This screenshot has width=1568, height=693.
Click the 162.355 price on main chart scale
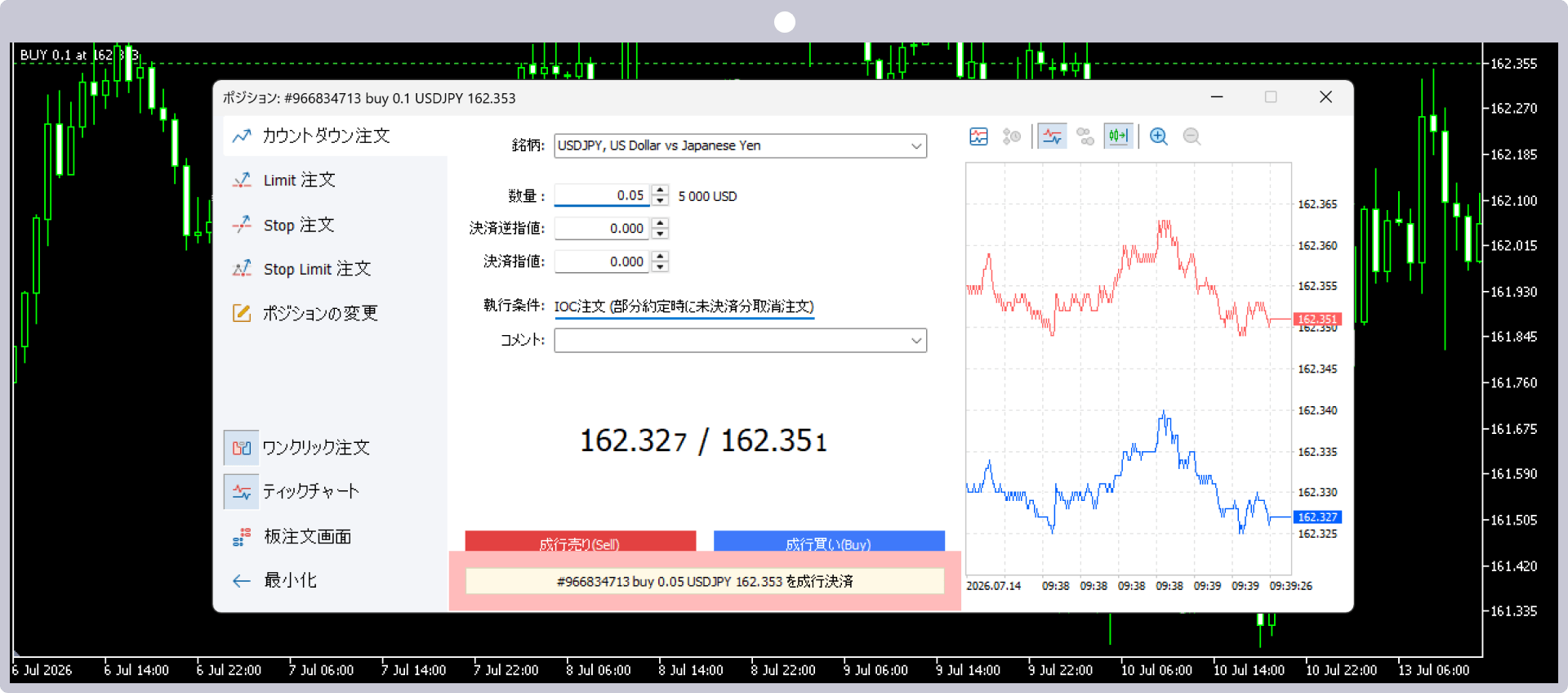(1513, 64)
